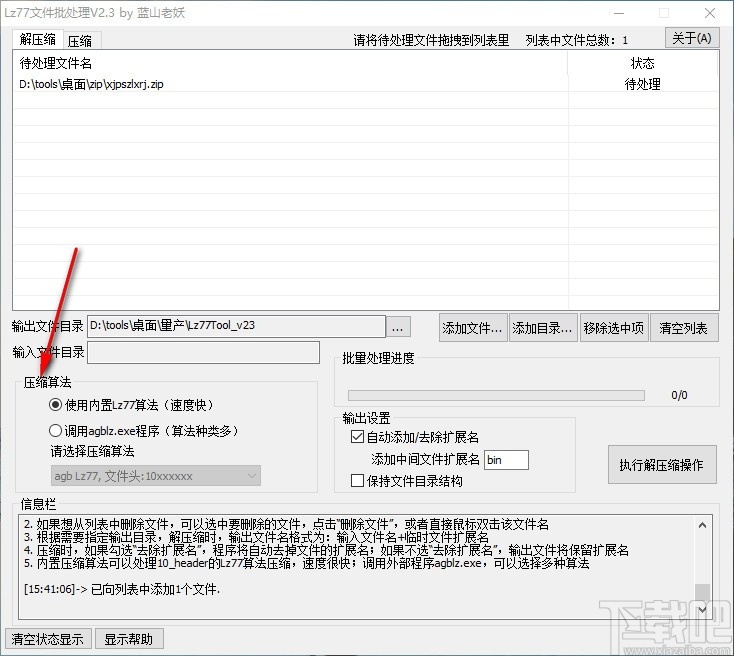Click the batch processing progress bar
This screenshot has height=656, width=734.
(x=496, y=396)
